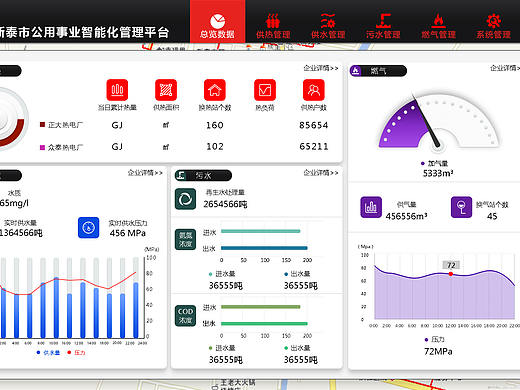Switch to 供水管理 water supply tab

pos(328,25)
